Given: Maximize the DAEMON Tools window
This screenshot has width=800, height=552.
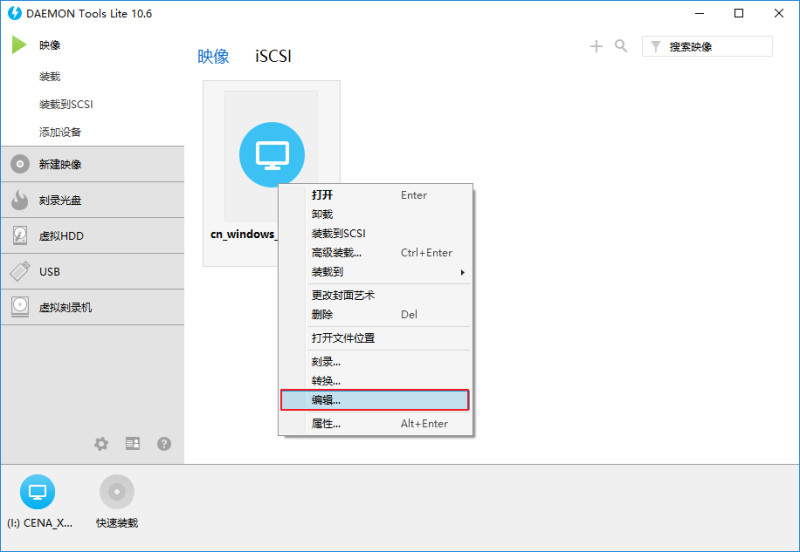Looking at the screenshot, I should [x=739, y=13].
